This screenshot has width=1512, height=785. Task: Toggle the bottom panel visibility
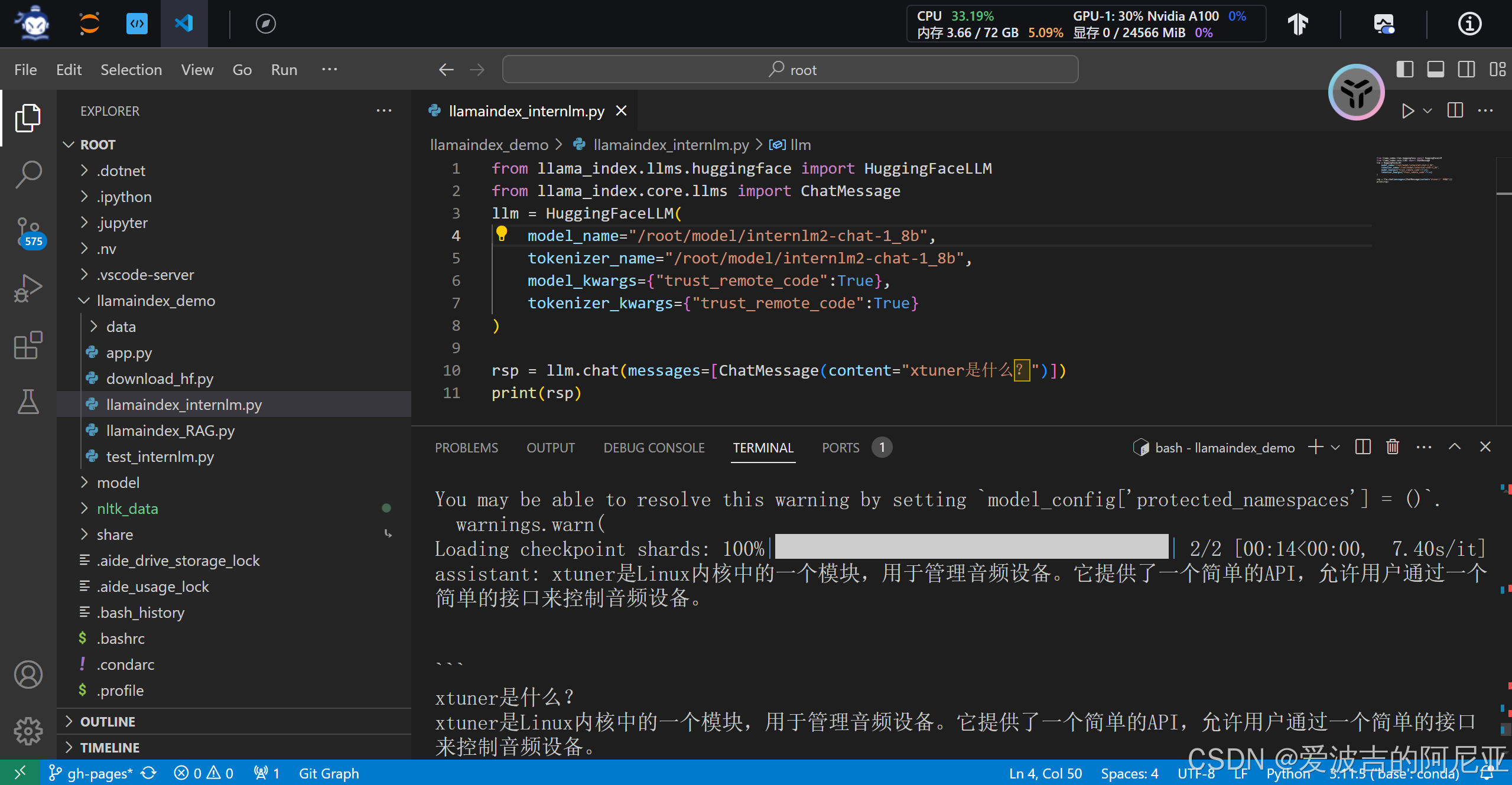click(1435, 70)
